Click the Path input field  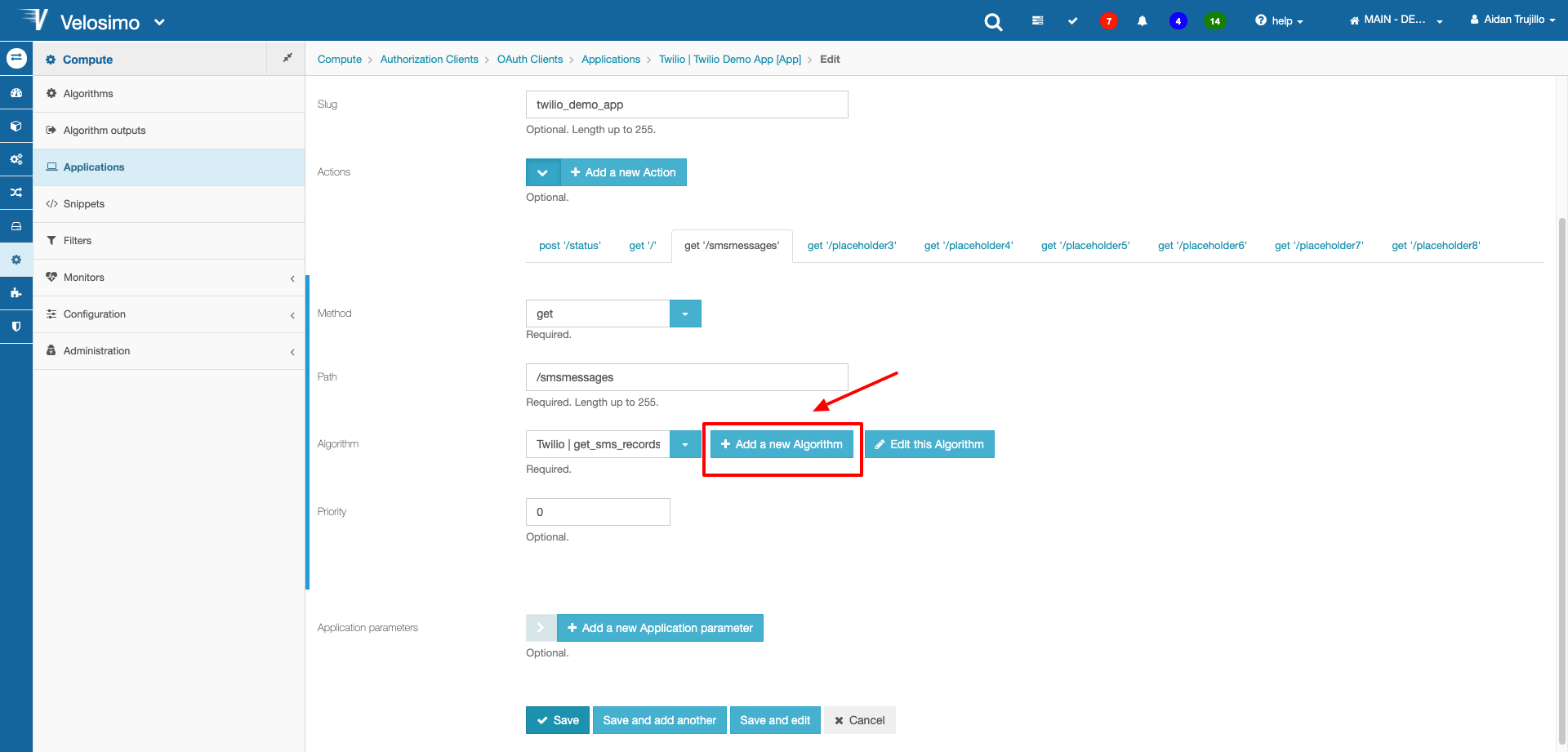[x=687, y=377]
